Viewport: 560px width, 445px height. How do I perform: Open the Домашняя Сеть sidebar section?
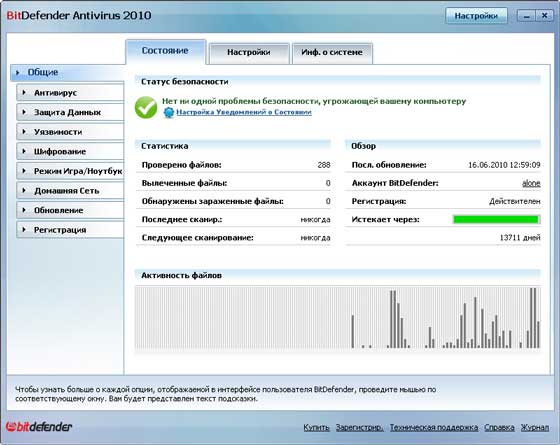tap(70, 191)
